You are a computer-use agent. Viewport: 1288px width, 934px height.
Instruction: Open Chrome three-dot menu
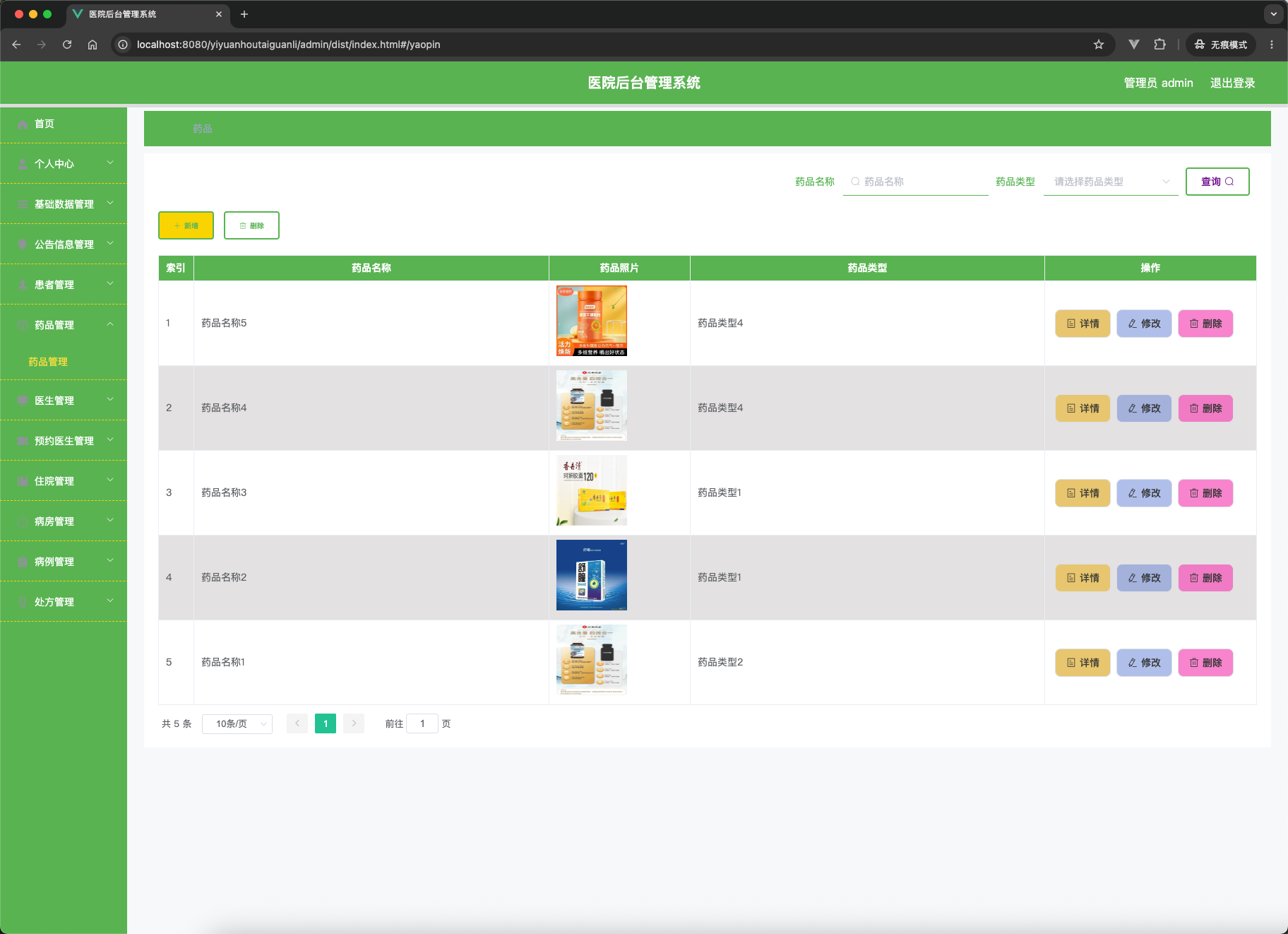point(1272,45)
